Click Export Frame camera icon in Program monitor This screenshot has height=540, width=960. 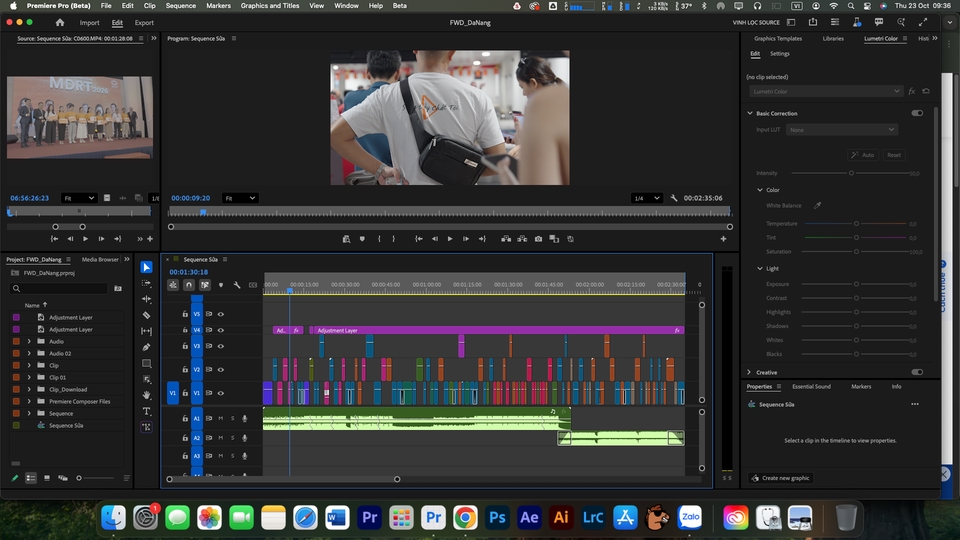point(538,239)
